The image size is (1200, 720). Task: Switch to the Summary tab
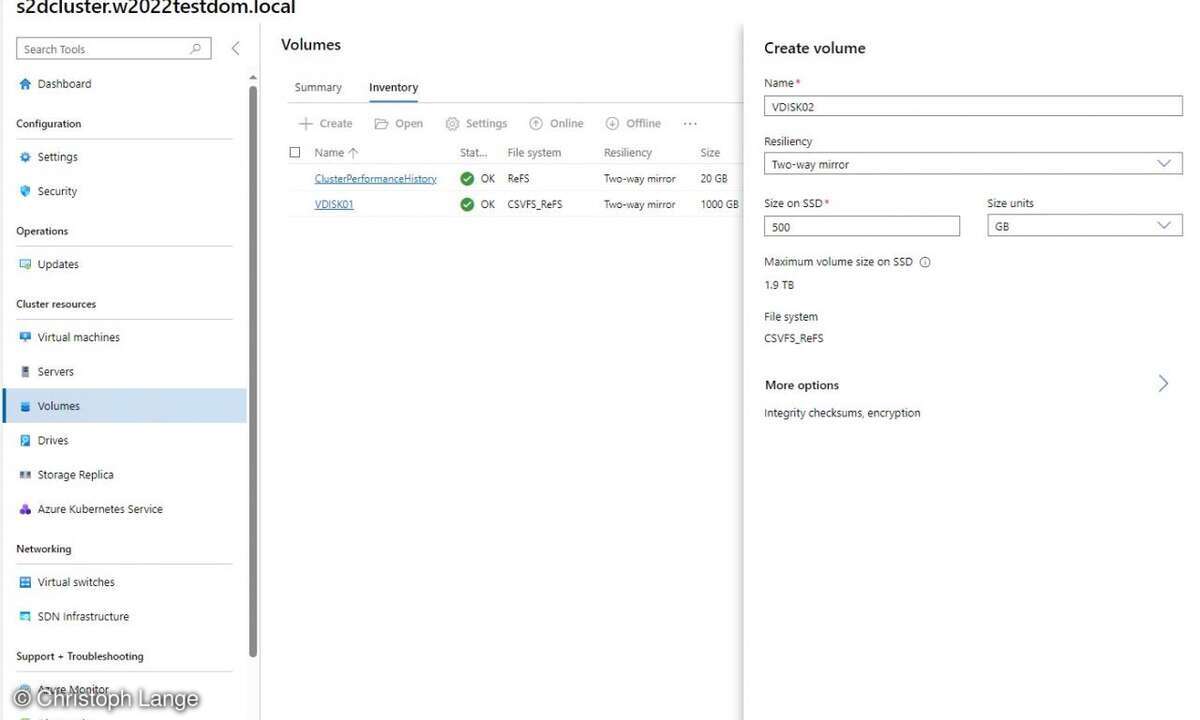(x=318, y=88)
